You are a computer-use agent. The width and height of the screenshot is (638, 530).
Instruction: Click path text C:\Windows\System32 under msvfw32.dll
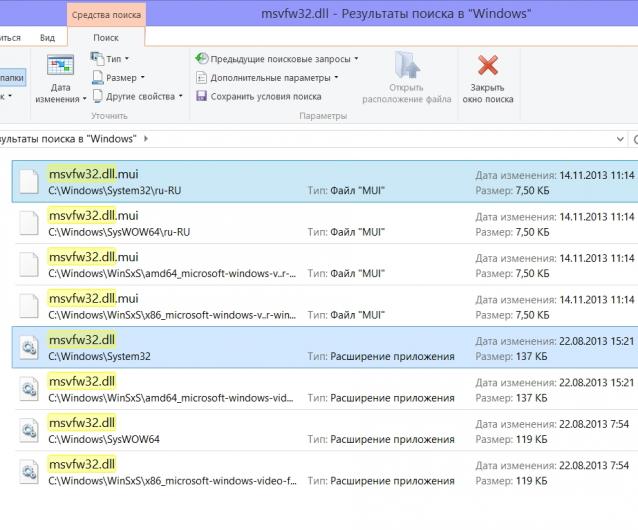coord(99,357)
